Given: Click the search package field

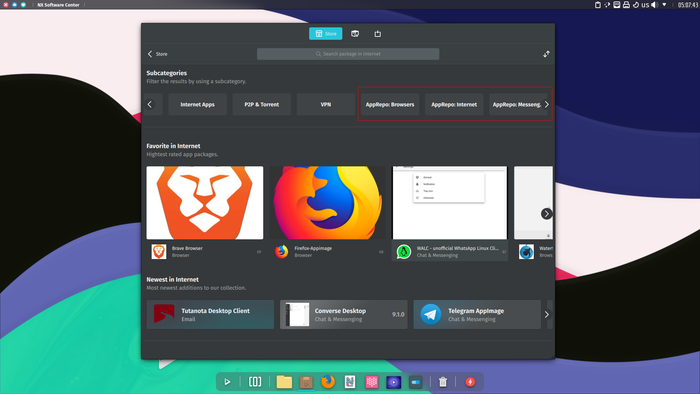Looking at the screenshot, I should pos(348,54).
